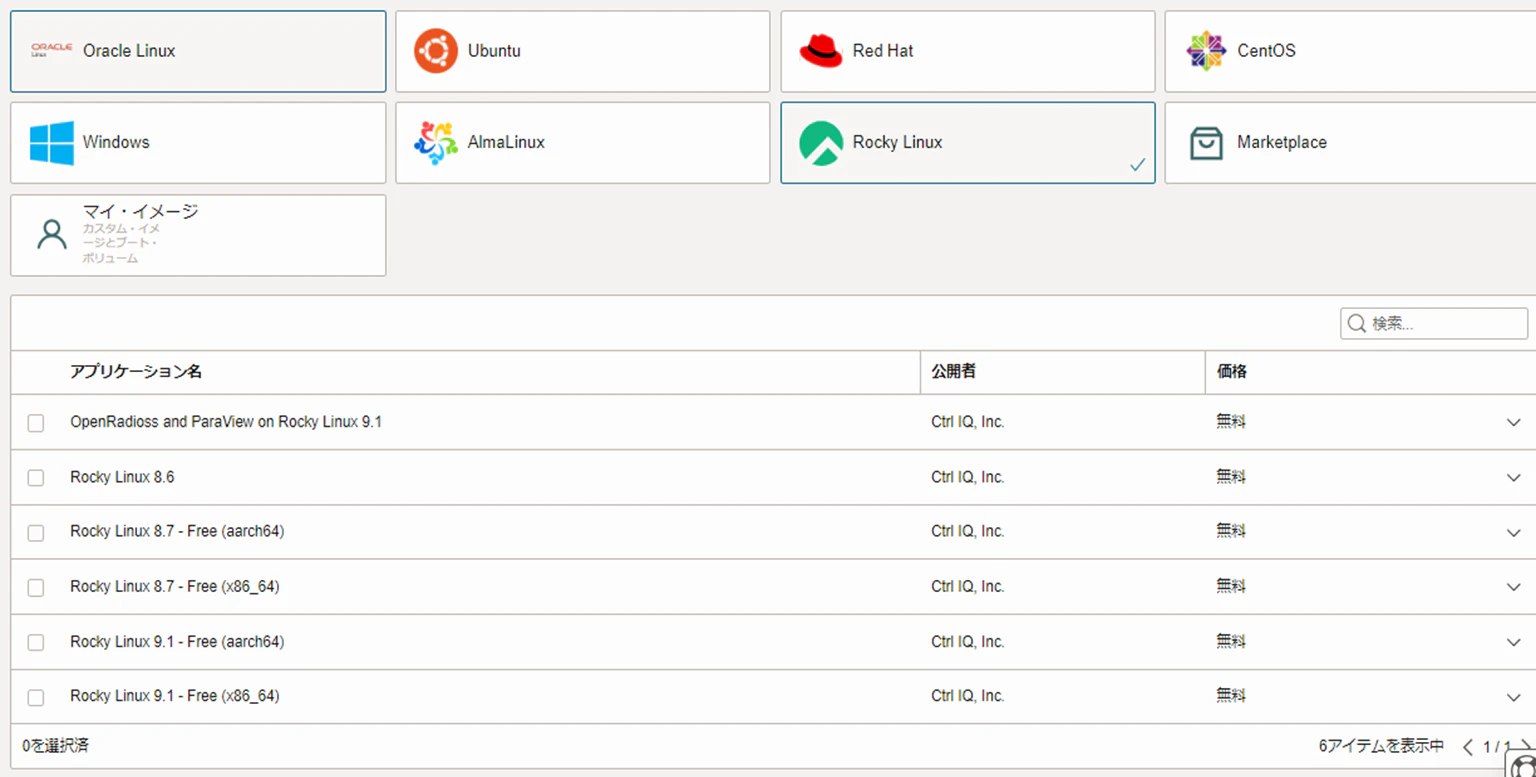1536x777 pixels.
Task: Click the アプリケーション名 column header
Action: coord(136,372)
